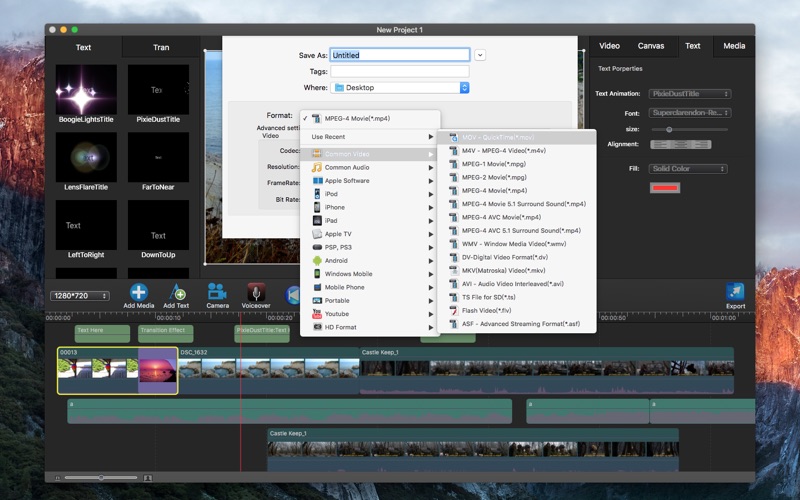Expand the Common Video submenu

(x=370, y=154)
